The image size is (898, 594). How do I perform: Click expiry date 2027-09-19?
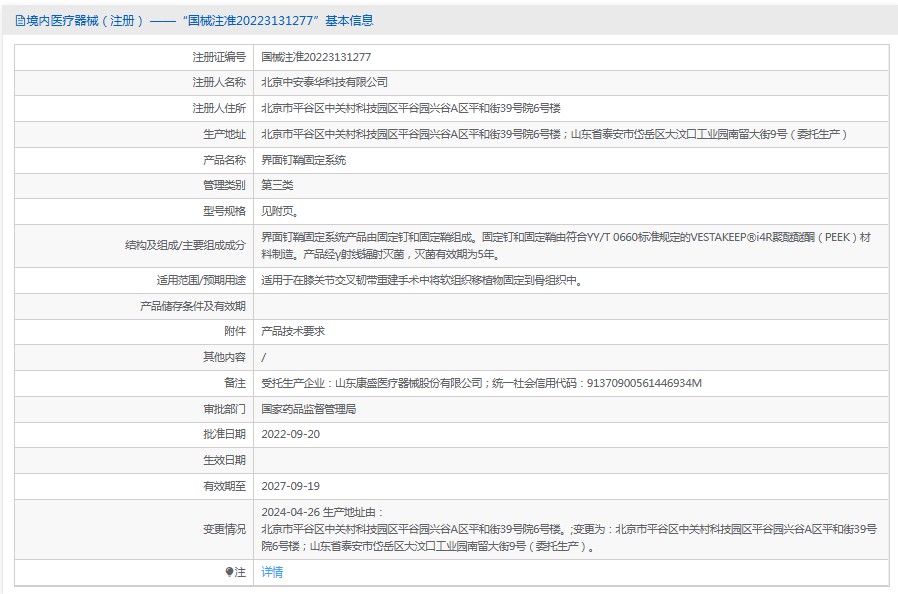(290, 486)
